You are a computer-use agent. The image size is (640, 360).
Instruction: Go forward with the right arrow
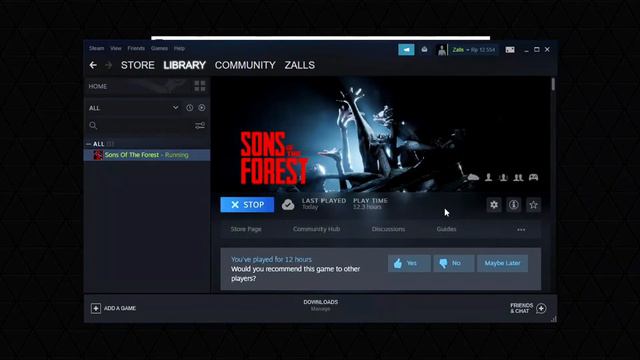(108, 65)
